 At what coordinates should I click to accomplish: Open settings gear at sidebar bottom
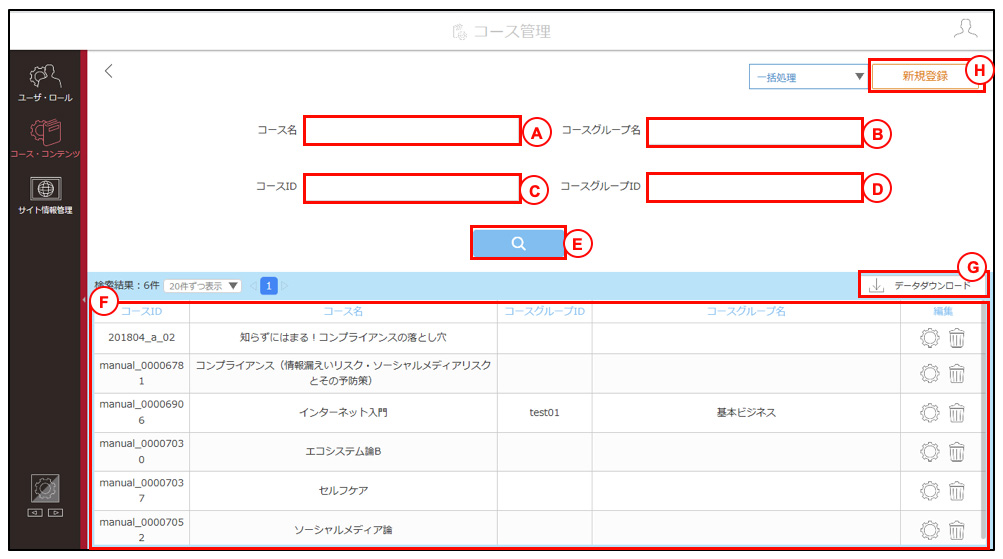coord(45,489)
